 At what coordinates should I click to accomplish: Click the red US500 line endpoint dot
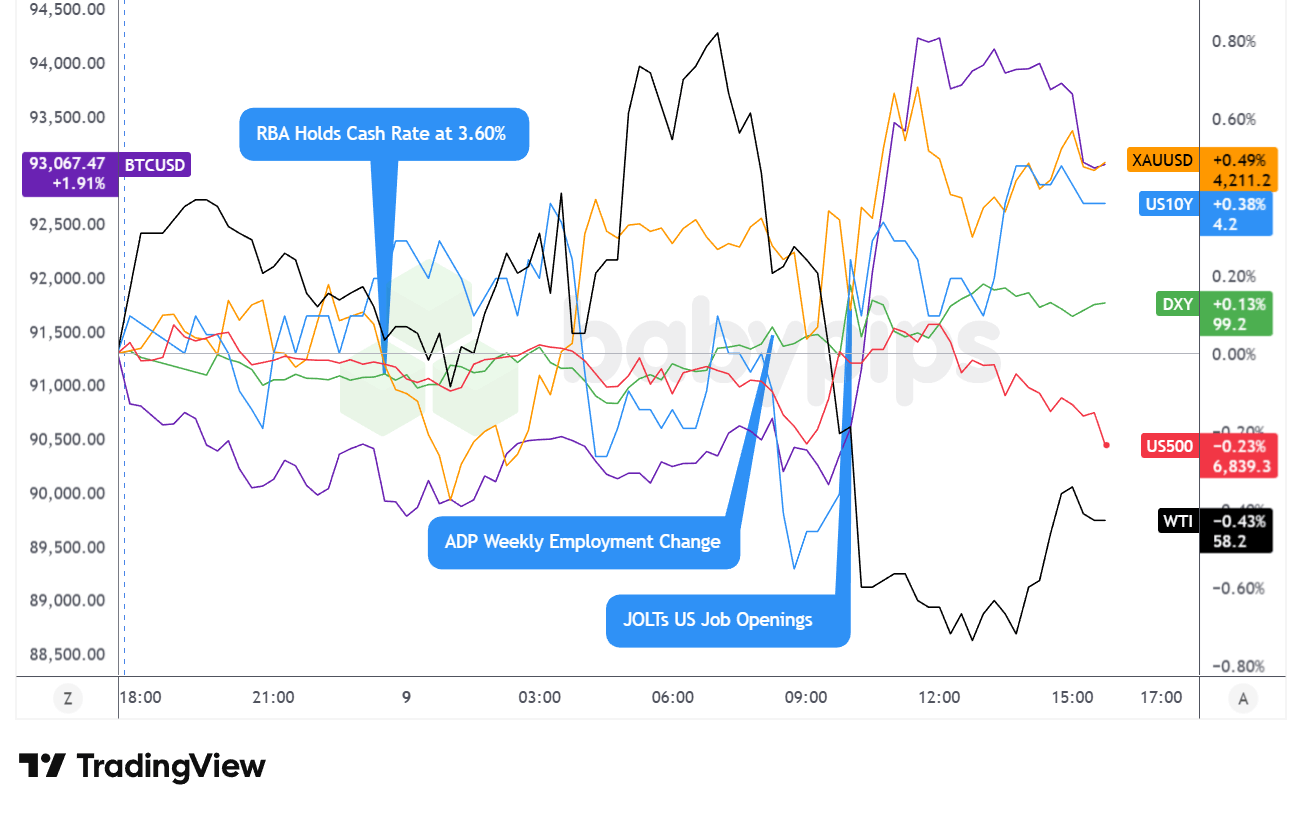pos(1106,445)
